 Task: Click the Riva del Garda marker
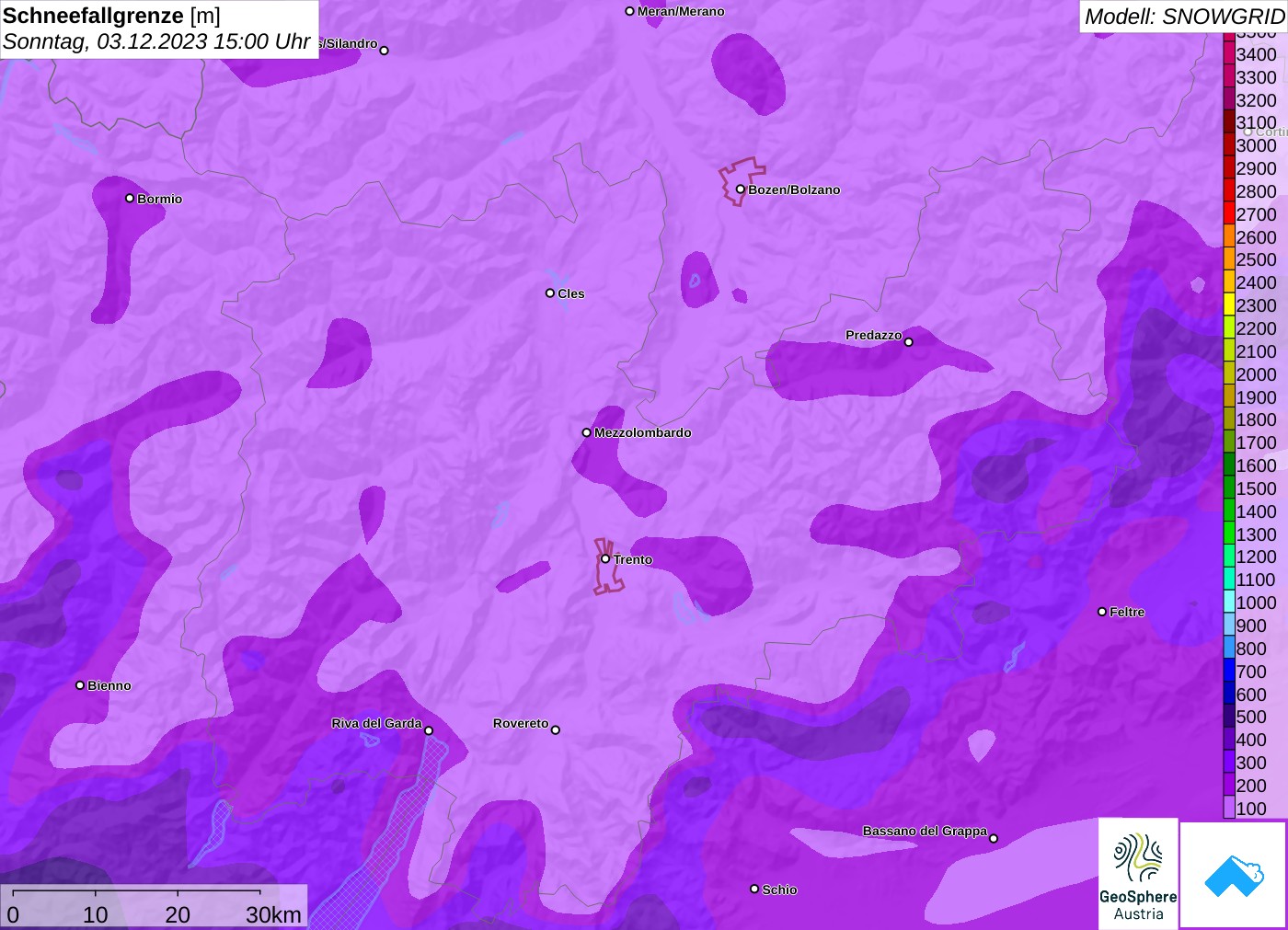click(x=429, y=730)
